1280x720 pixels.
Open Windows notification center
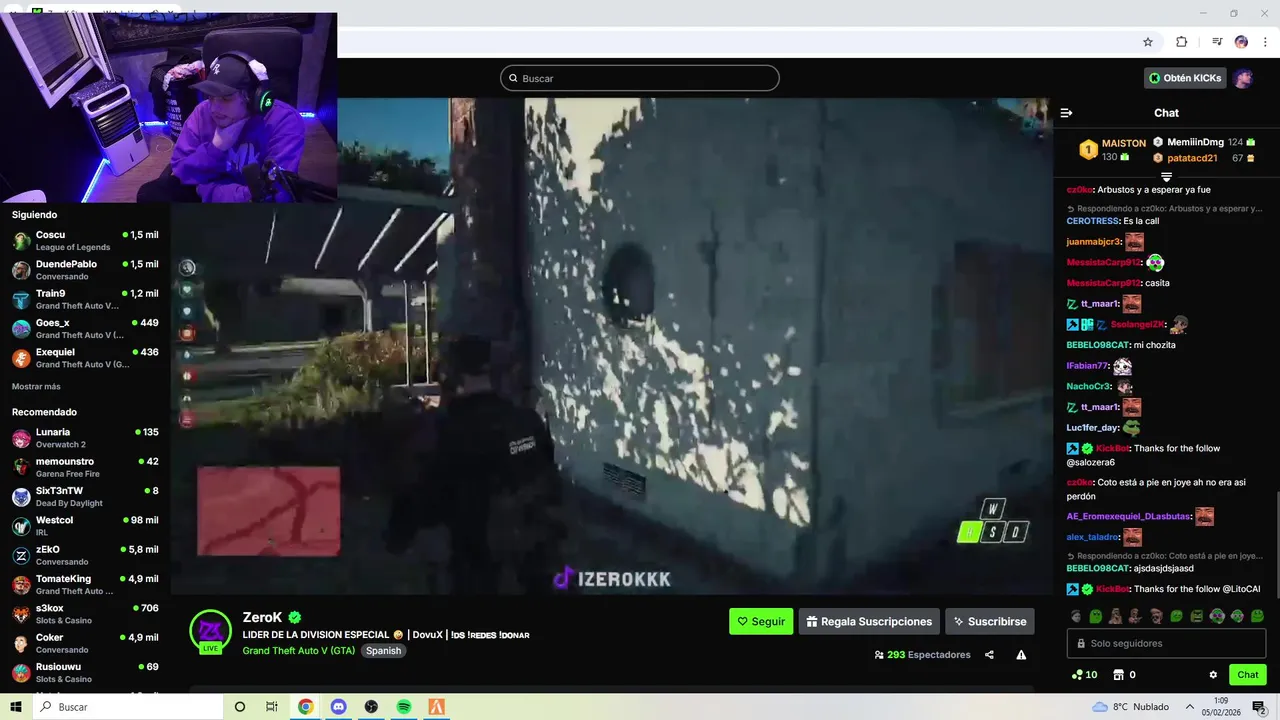tap(1259, 707)
